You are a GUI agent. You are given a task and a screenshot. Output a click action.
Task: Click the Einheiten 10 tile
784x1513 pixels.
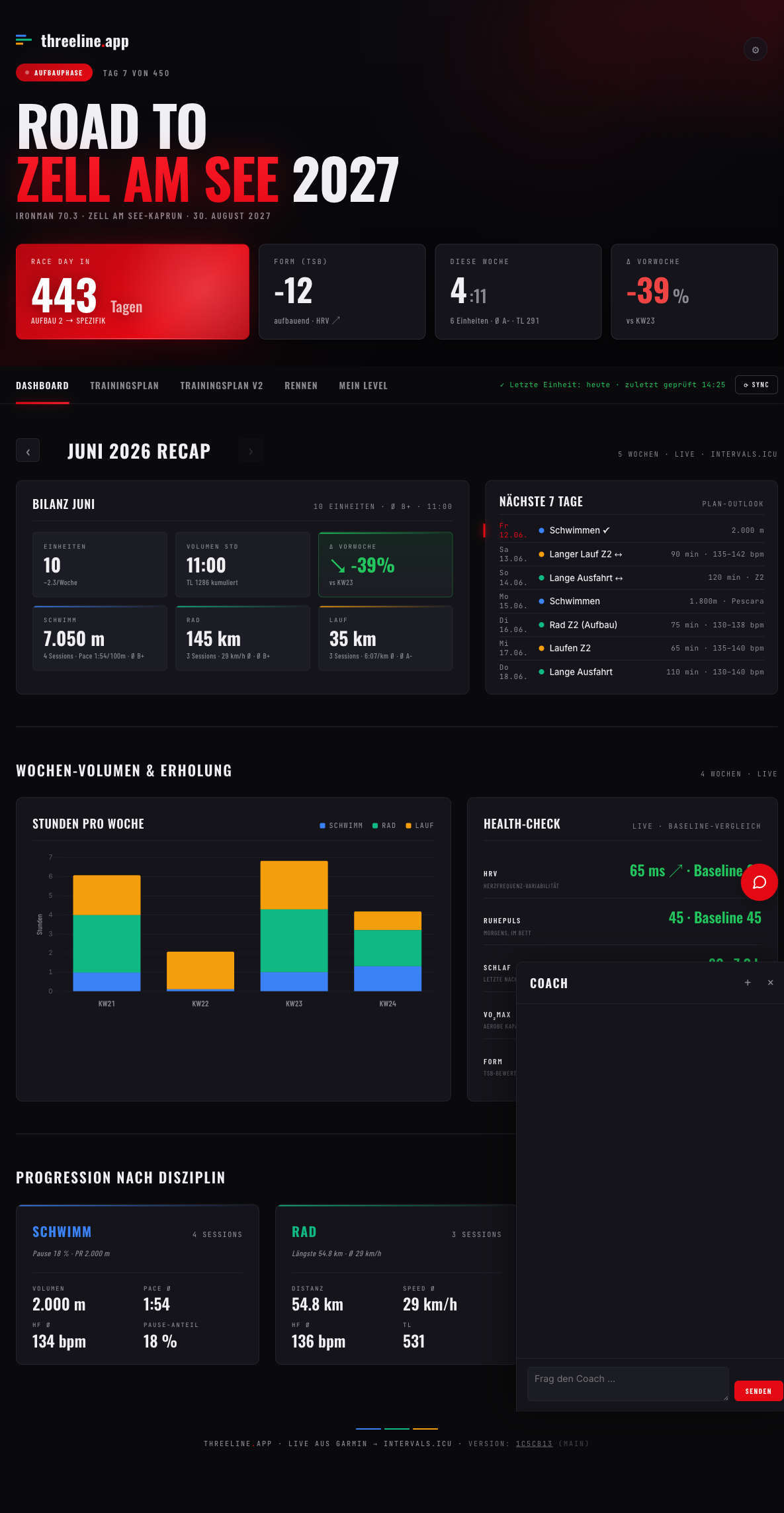coord(100,565)
